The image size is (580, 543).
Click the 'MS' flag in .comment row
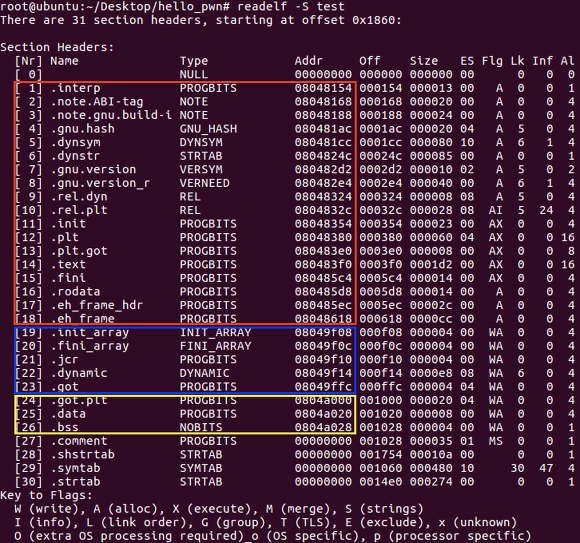coord(496,441)
